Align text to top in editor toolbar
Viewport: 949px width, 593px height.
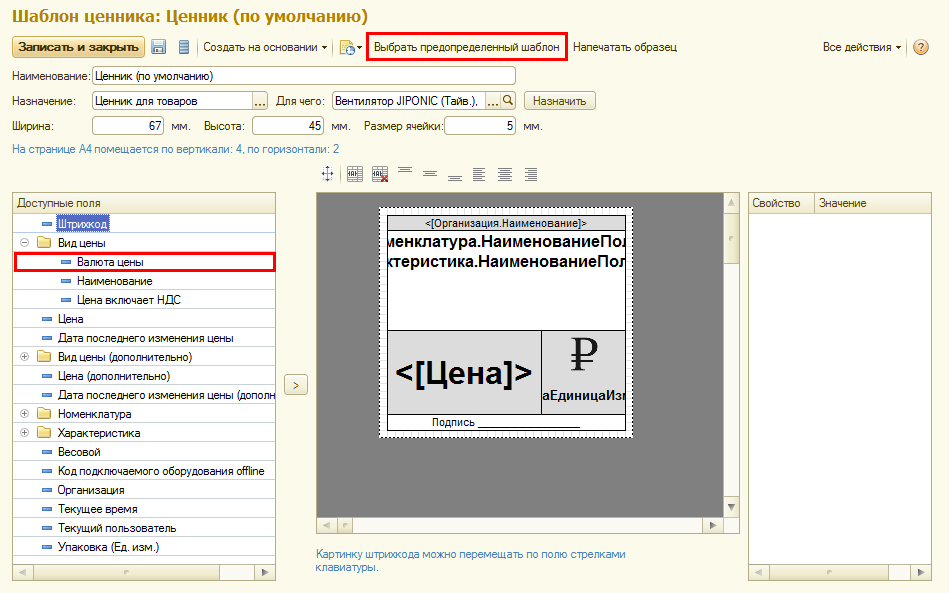click(405, 172)
